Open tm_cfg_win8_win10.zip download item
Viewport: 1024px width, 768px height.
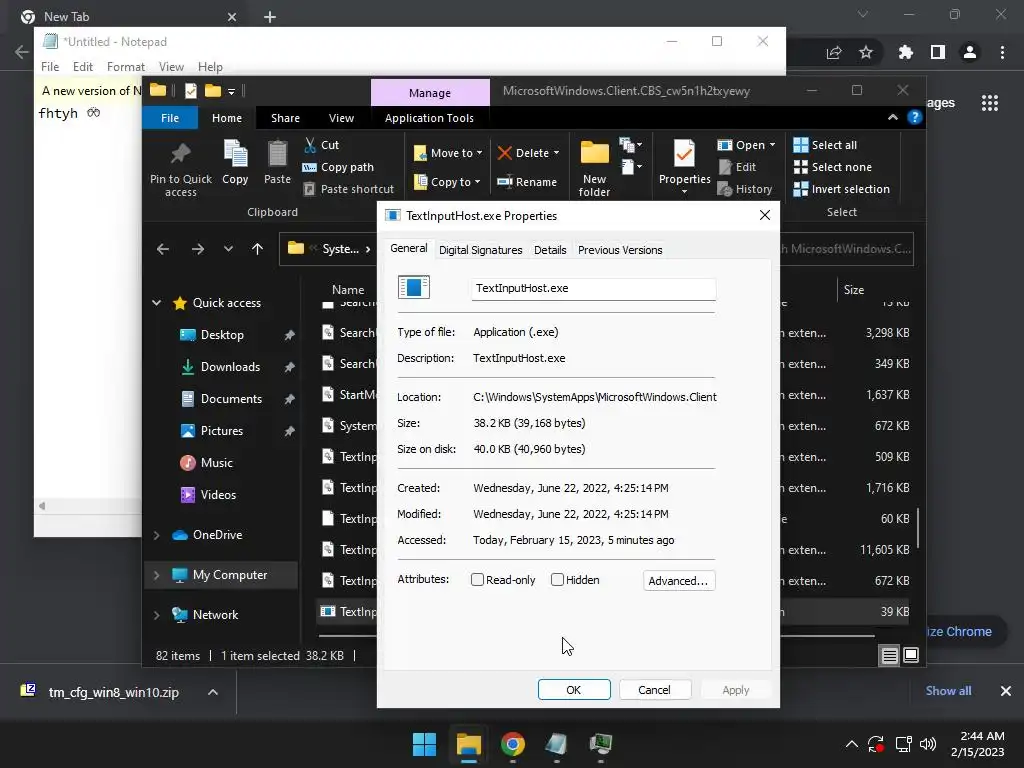tap(114, 692)
